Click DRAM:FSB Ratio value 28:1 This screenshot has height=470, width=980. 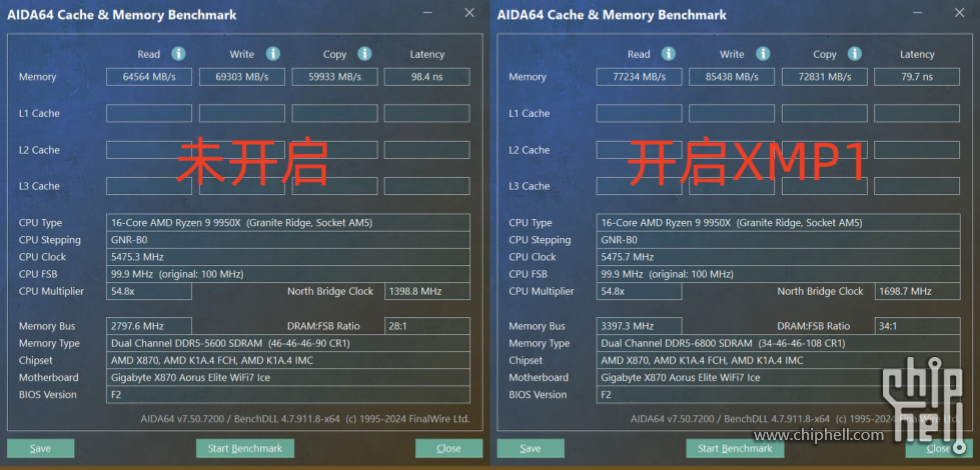tap(427, 326)
